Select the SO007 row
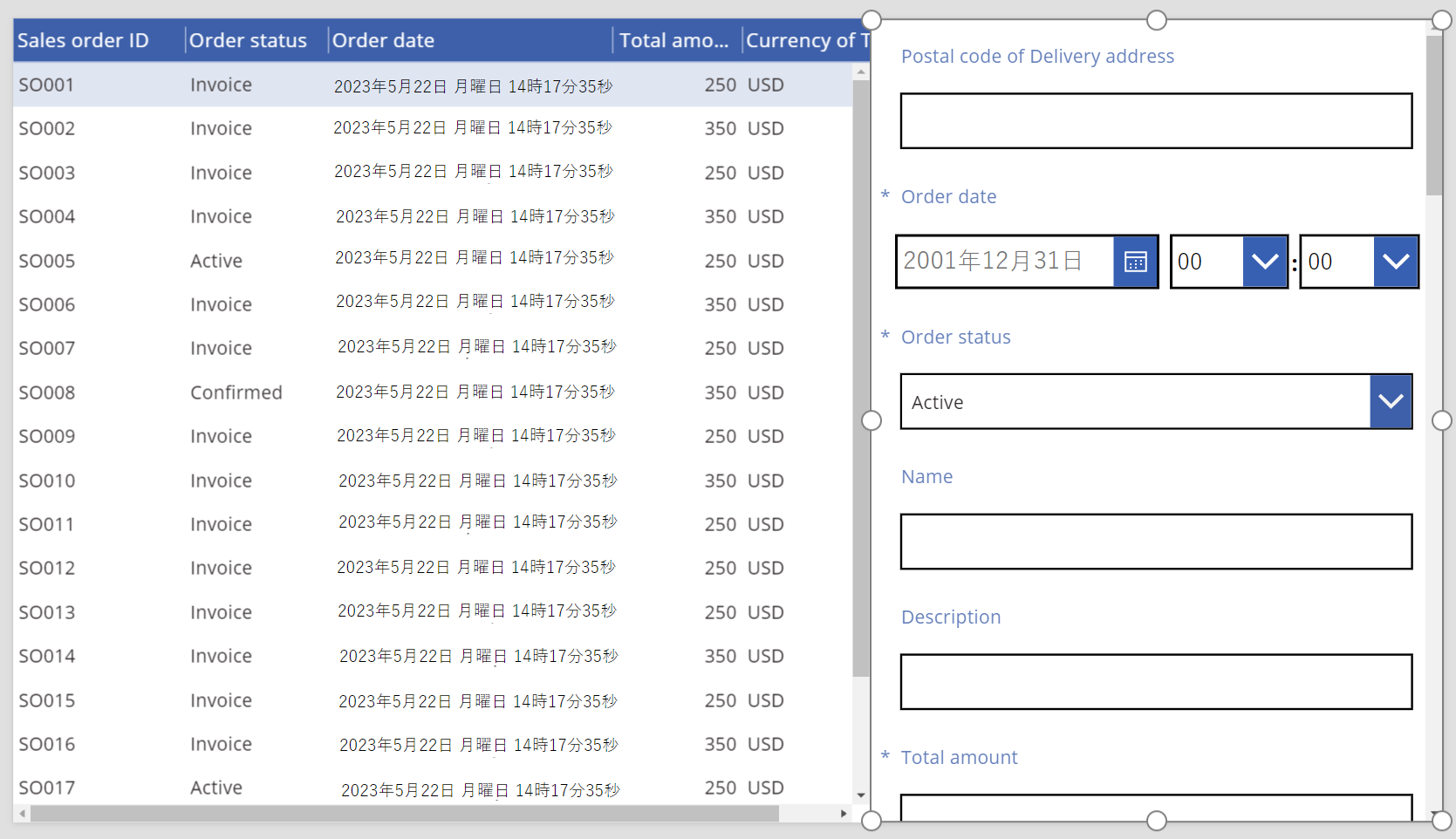Image resolution: width=1456 pixels, height=839 pixels. coord(433,348)
